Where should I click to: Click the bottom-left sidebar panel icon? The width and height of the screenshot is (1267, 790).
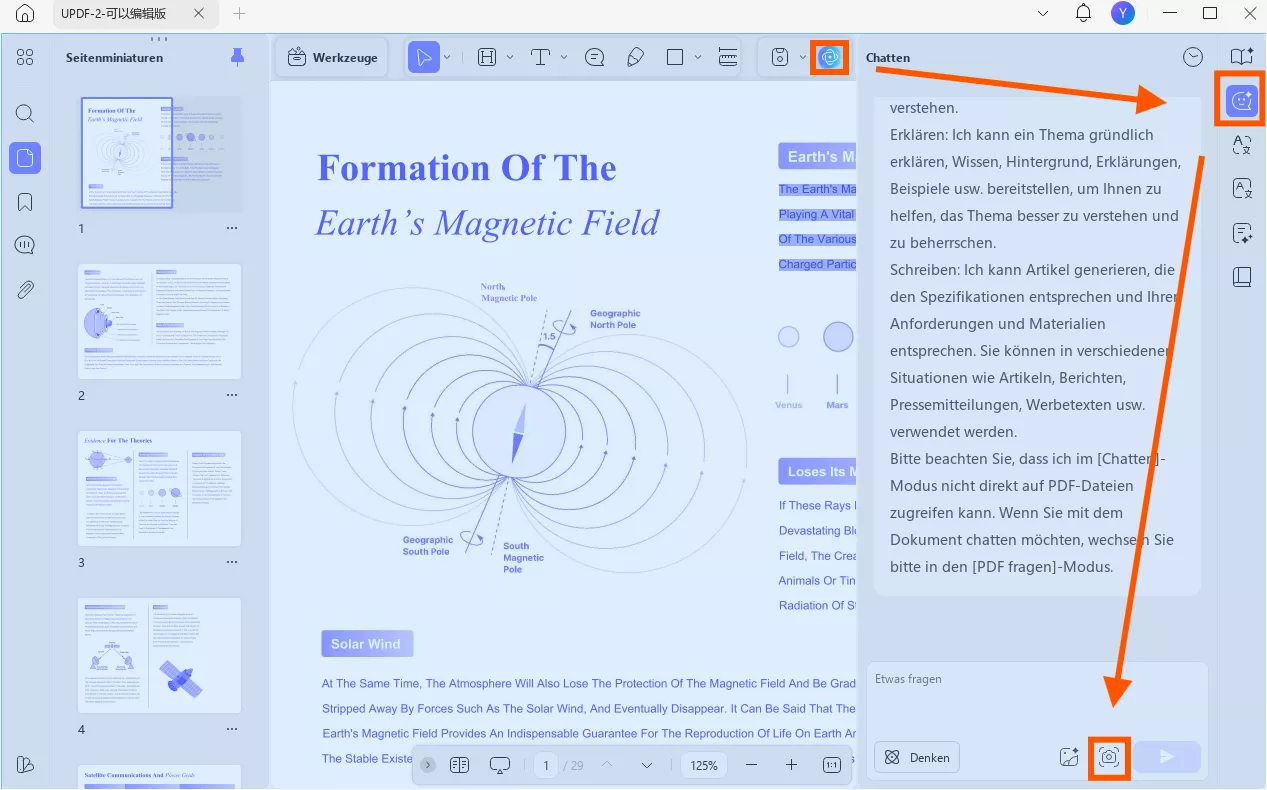pyautogui.click(x=25, y=764)
